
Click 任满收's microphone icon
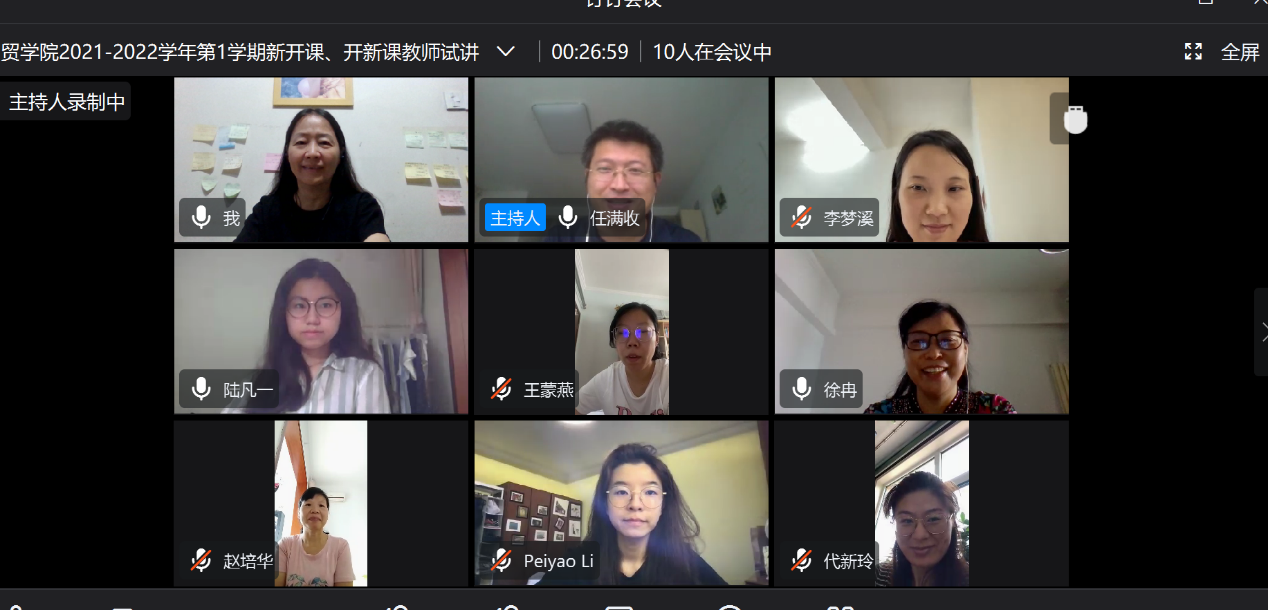[568, 217]
